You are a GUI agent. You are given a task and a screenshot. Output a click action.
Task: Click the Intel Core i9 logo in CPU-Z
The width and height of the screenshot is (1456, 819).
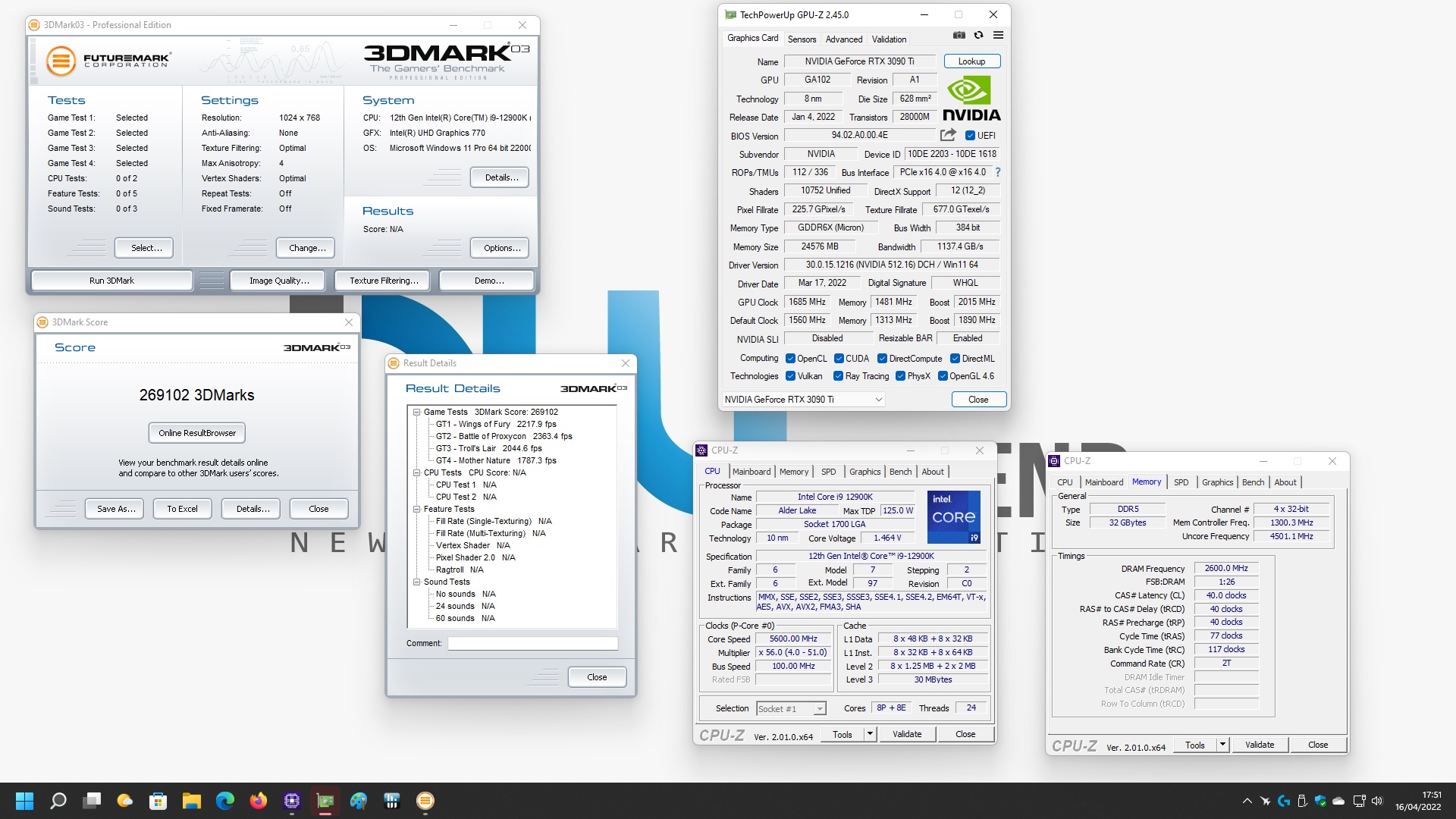(954, 516)
